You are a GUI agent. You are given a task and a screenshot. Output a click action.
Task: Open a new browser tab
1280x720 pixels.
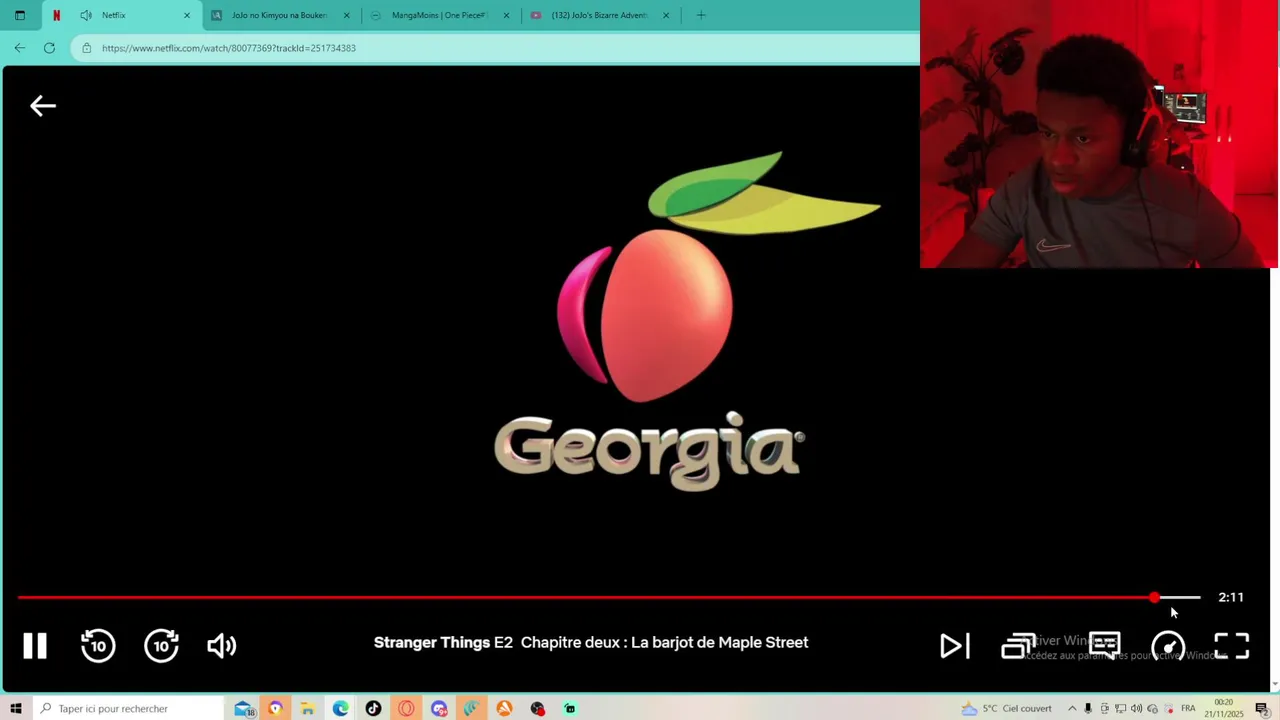point(701,15)
